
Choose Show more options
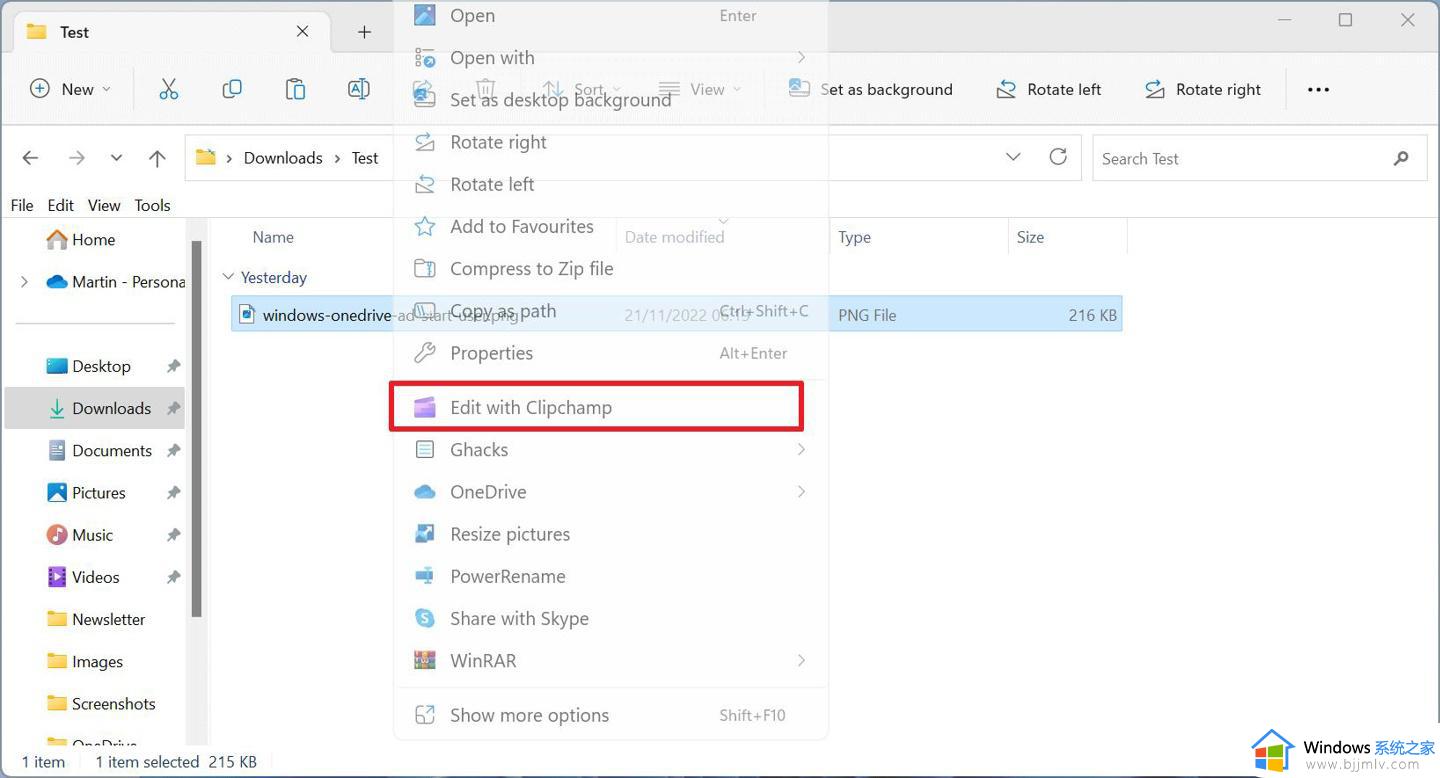[611, 715]
